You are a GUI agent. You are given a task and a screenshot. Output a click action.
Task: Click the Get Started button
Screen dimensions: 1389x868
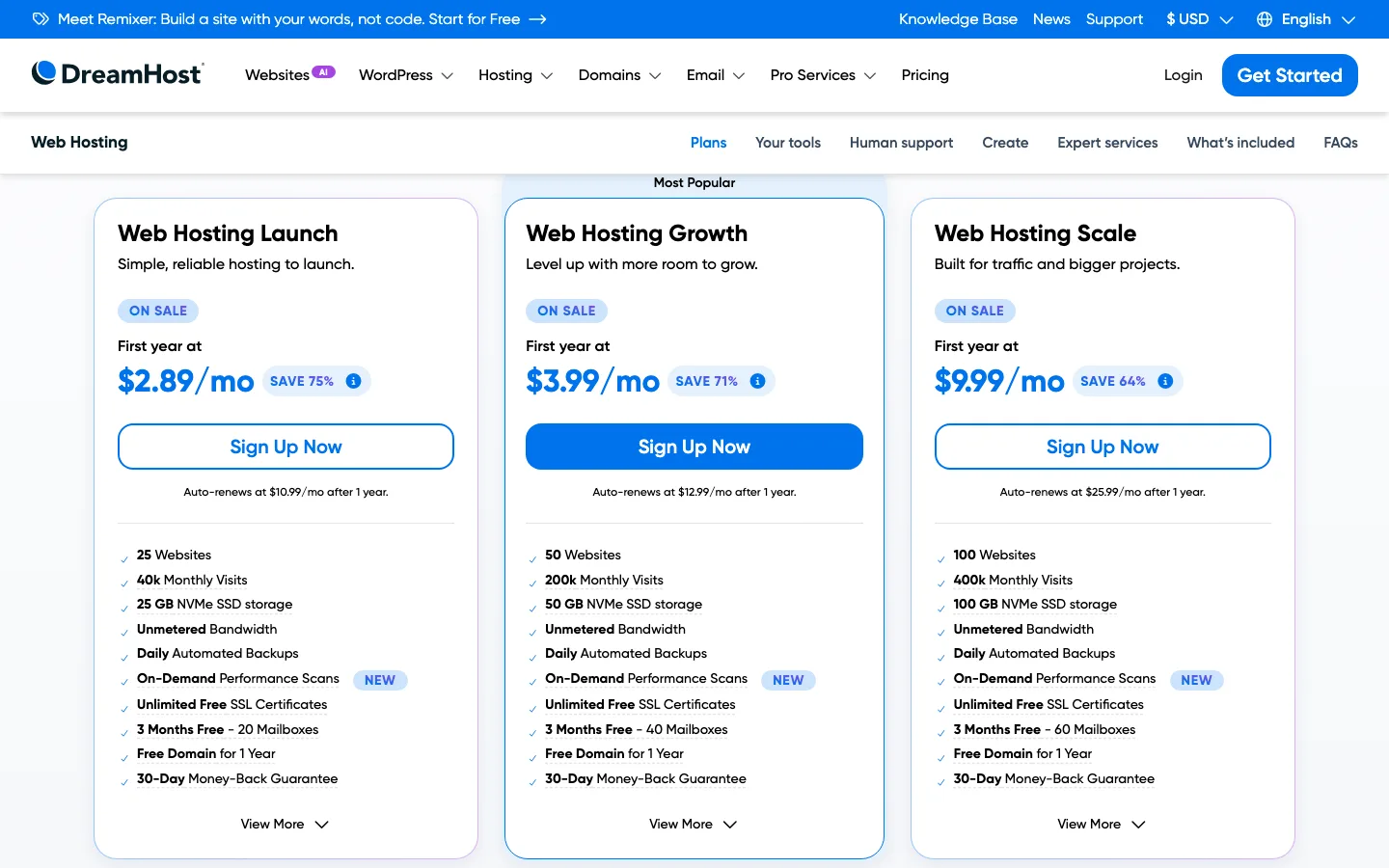[1290, 75]
